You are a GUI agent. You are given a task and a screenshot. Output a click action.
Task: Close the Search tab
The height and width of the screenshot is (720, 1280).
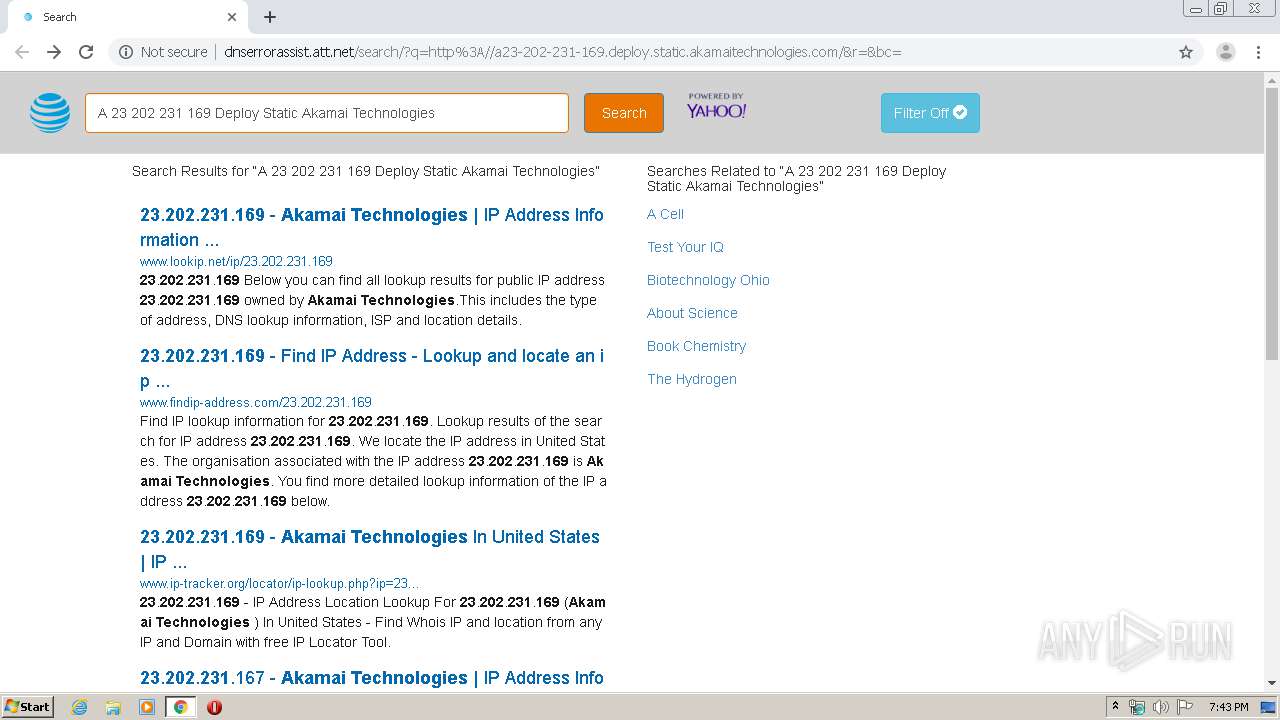click(232, 17)
